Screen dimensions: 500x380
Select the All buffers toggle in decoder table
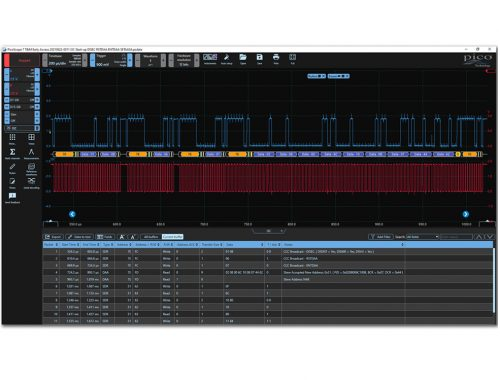click(151, 237)
